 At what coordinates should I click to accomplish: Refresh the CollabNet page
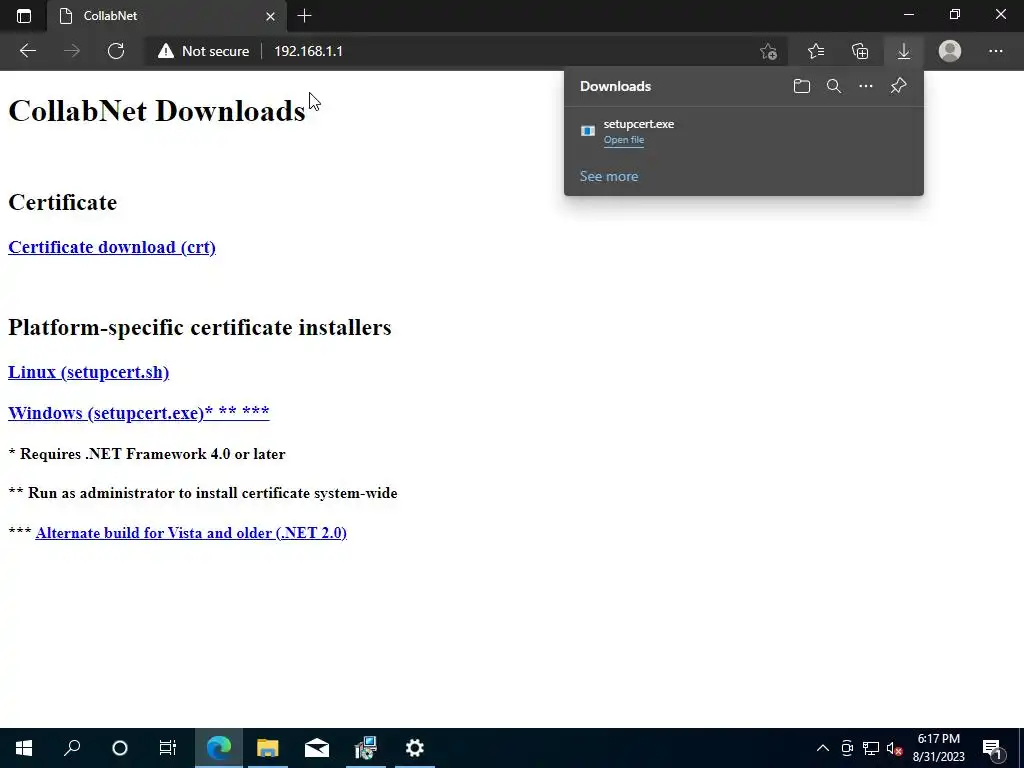point(116,51)
